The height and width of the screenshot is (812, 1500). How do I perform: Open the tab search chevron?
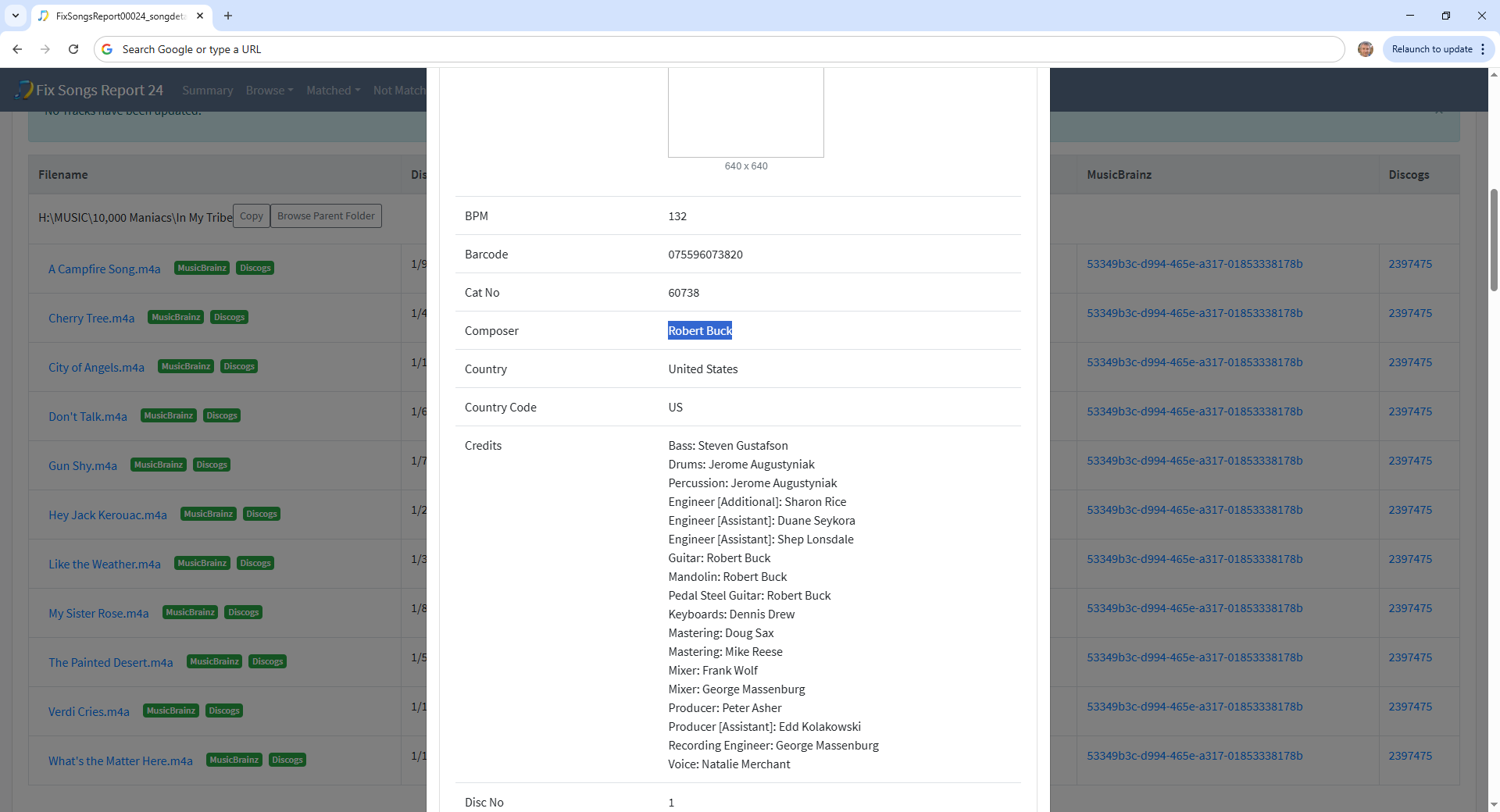[x=15, y=16]
